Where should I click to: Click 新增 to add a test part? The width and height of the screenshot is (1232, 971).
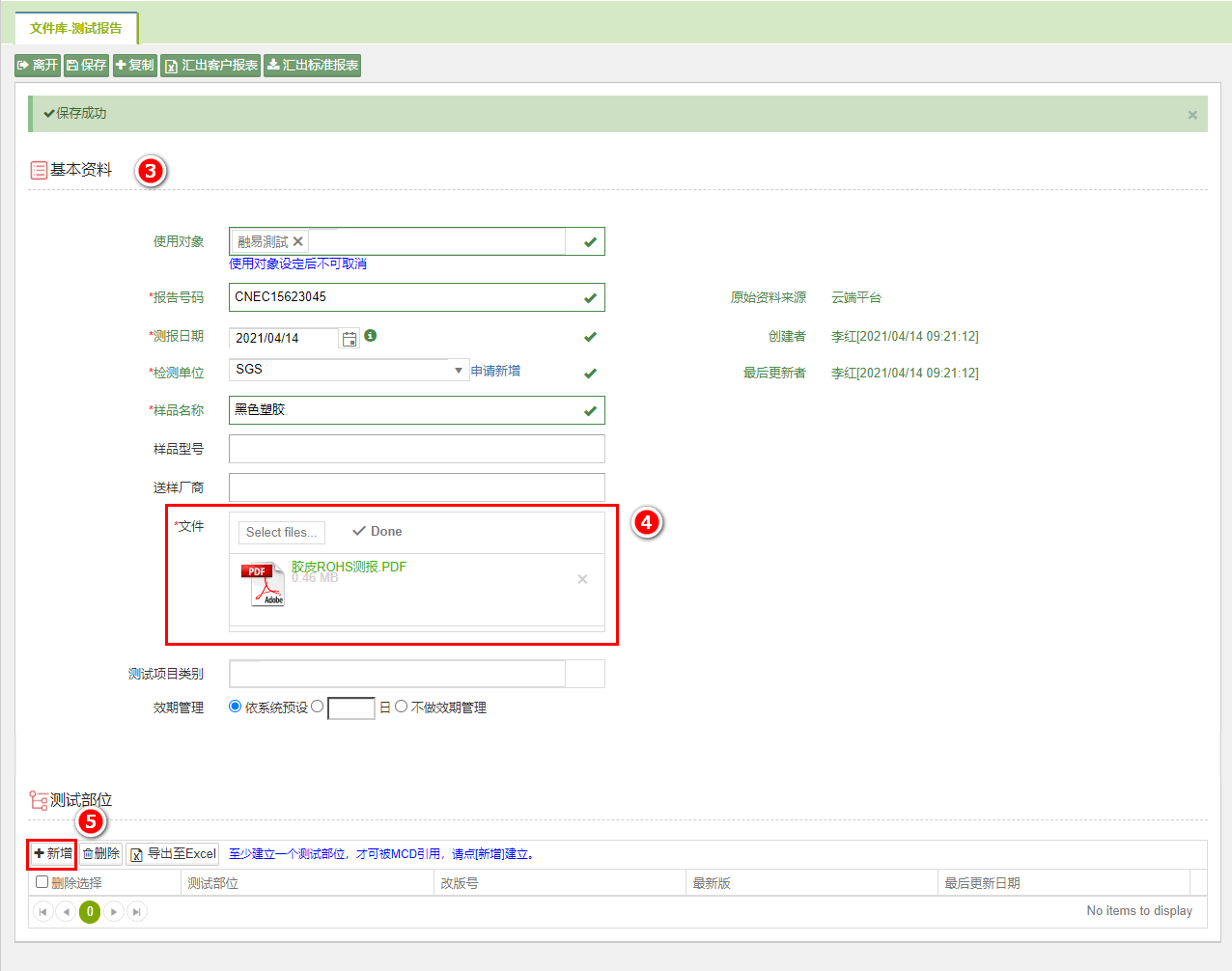pyautogui.click(x=52, y=854)
